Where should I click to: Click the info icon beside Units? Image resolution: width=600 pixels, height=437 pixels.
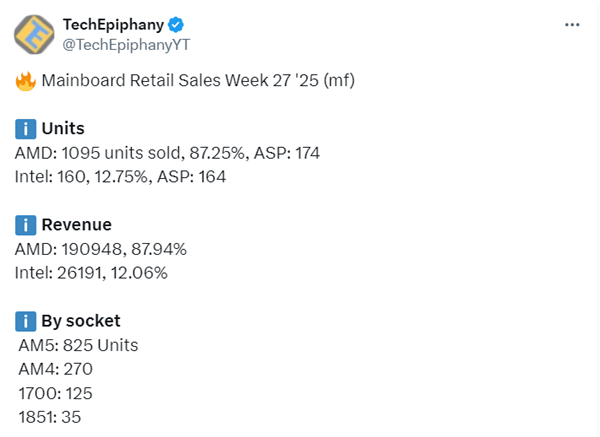pos(25,129)
